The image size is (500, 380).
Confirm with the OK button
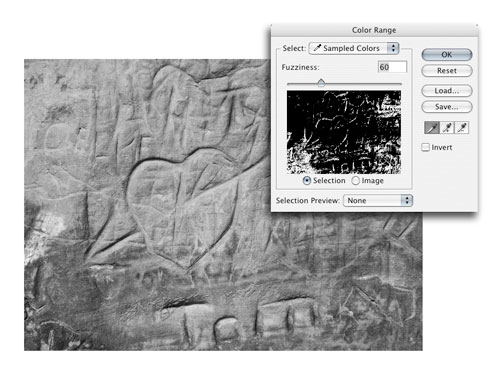447,55
